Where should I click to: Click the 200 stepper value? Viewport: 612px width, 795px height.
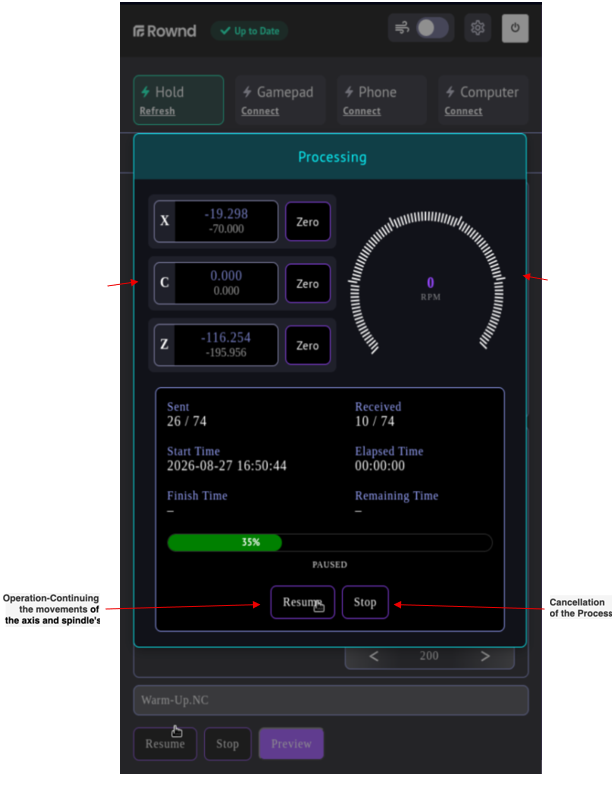[429, 656]
